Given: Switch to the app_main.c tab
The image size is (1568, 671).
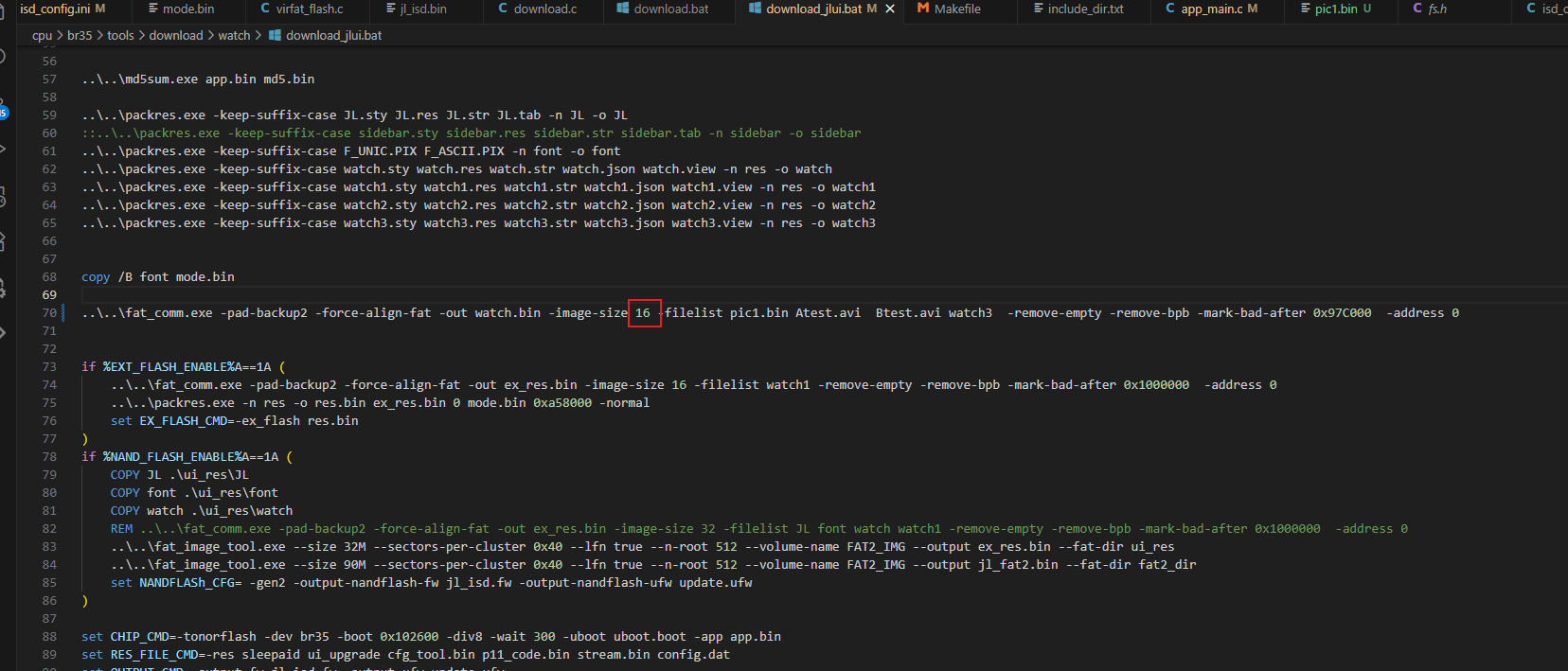Looking at the screenshot, I should coord(1212,9).
